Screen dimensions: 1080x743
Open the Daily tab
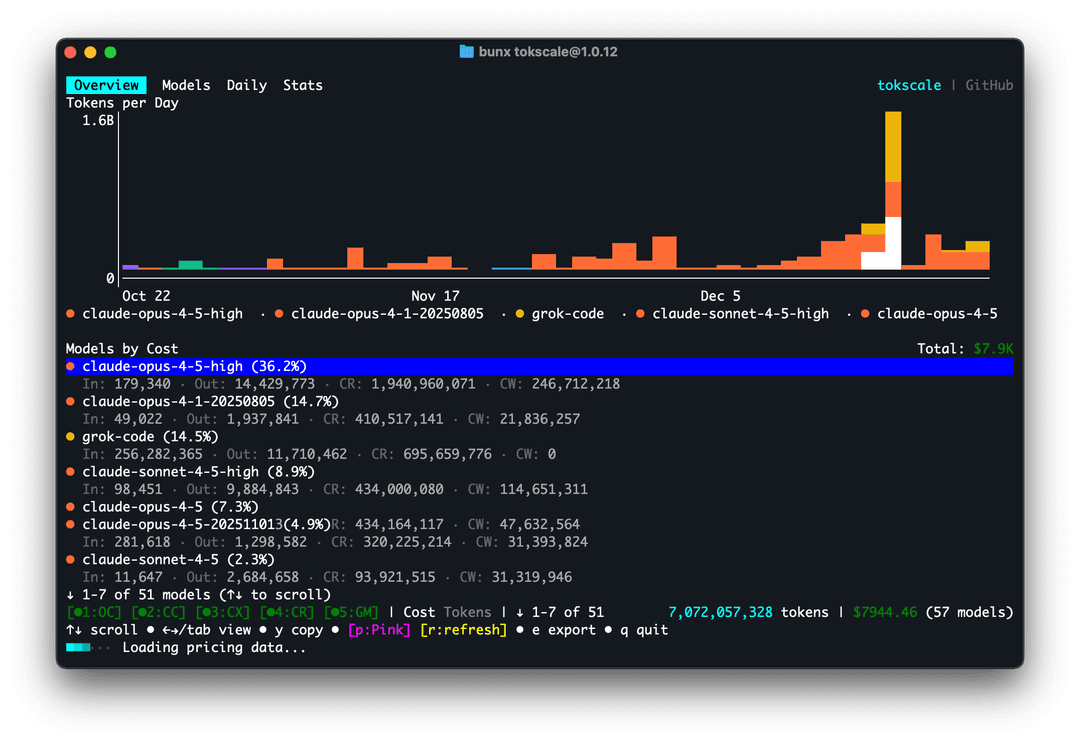pos(247,85)
